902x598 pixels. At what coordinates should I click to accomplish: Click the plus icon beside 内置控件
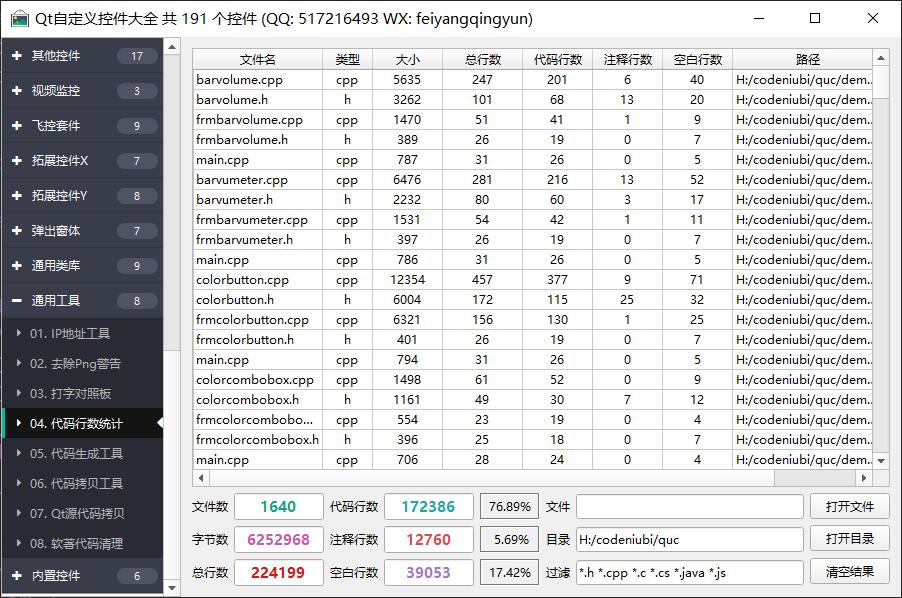[x=17, y=576]
